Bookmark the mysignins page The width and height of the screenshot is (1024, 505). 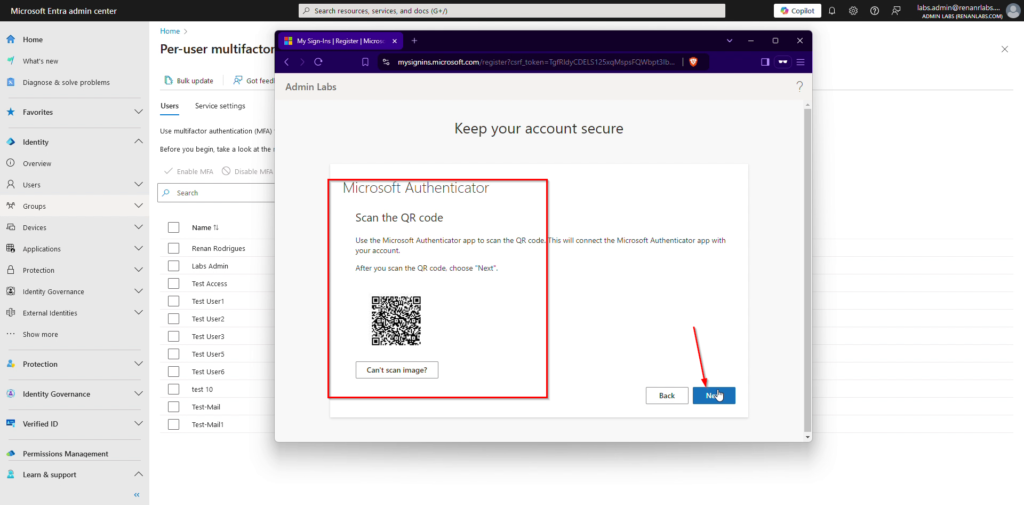pyautogui.click(x=365, y=62)
